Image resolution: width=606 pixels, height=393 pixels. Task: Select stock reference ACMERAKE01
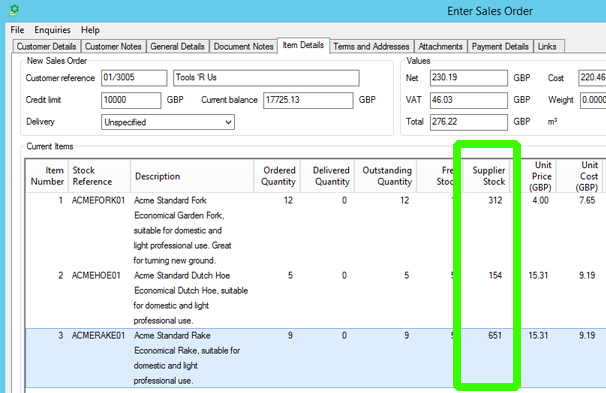99,335
